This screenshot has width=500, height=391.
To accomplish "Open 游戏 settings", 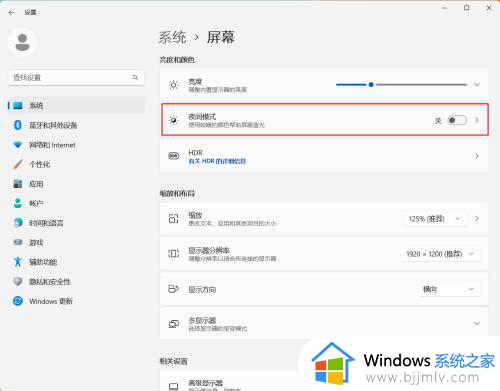I will click(76, 242).
